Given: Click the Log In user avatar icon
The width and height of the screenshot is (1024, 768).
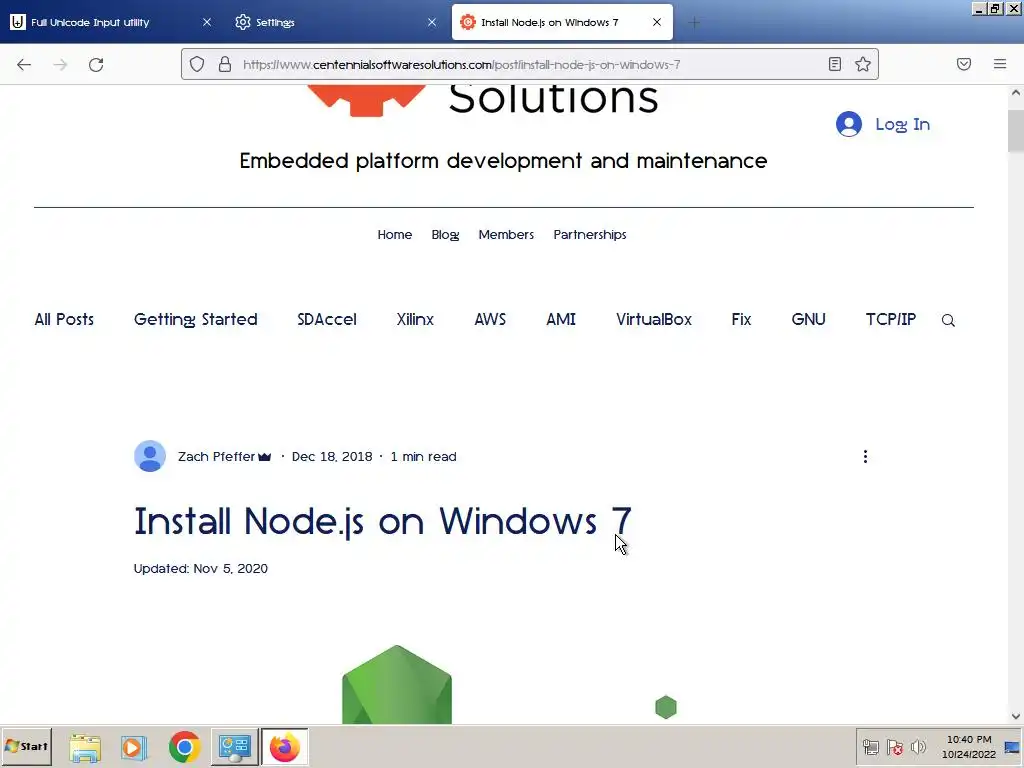Looking at the screenshot, I should click(849, 124).
